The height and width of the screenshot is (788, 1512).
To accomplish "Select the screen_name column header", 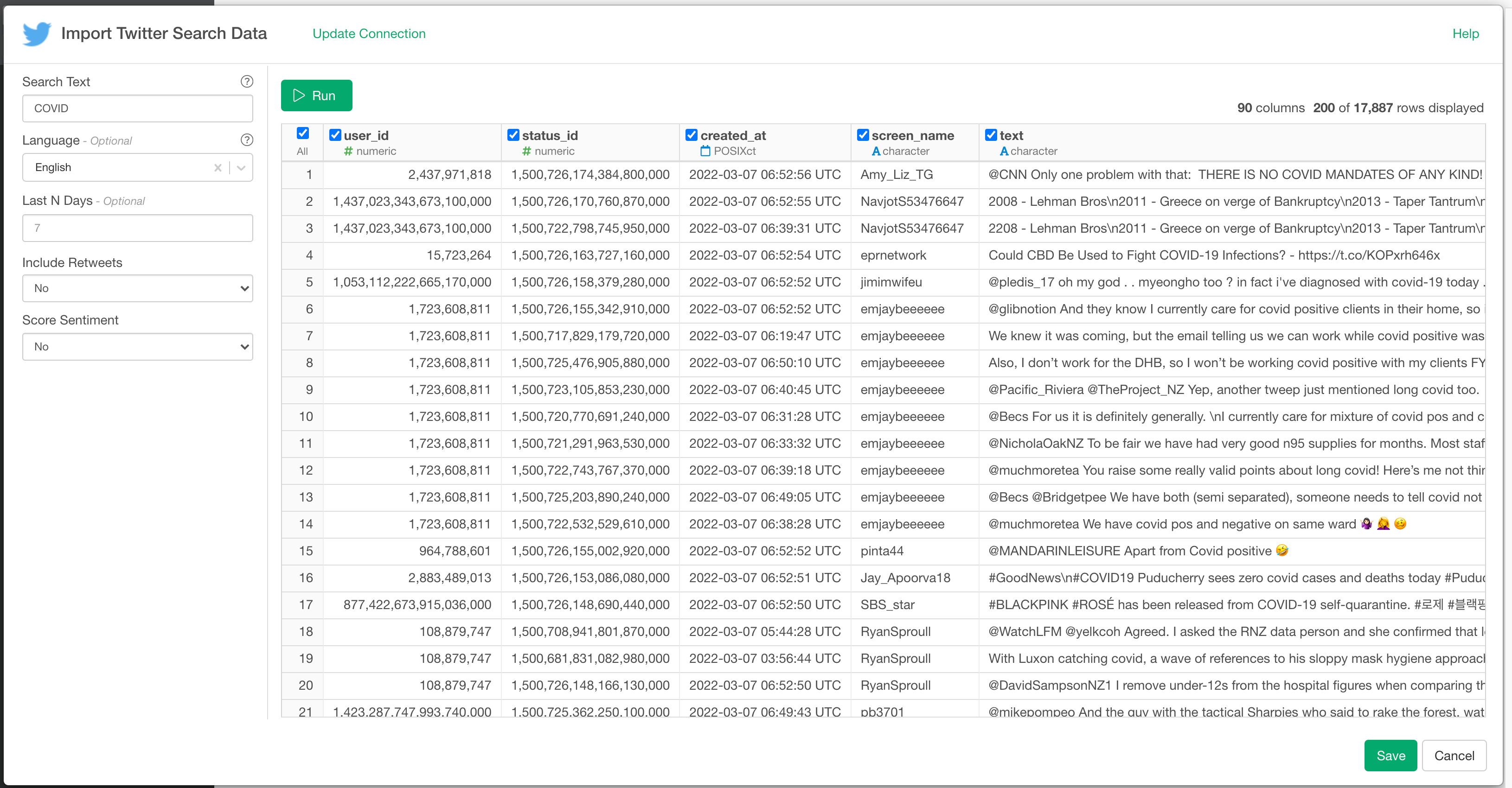I will [913, 135].
